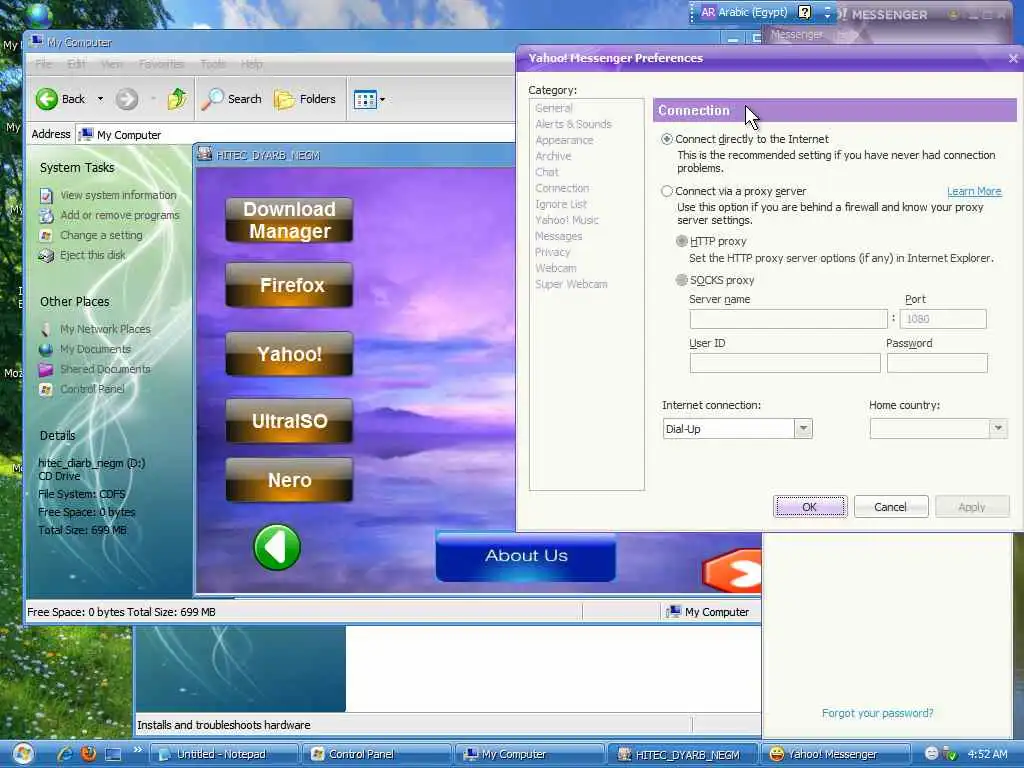This screenshot has height=768, width=1024.
Task: Select Super Webcam category
Action: point(571,284)
